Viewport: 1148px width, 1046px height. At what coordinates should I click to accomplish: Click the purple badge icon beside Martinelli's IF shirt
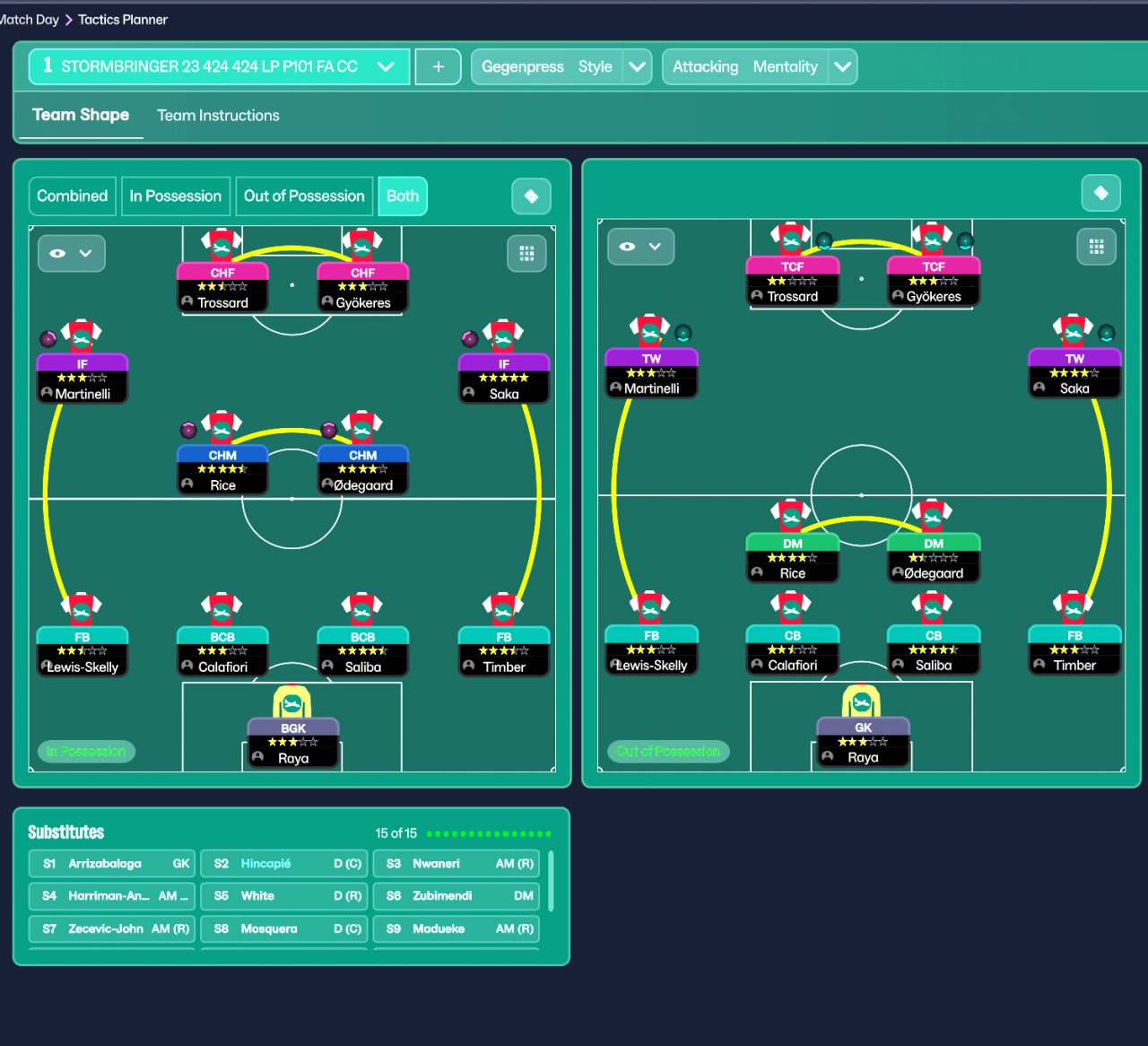[x=48, y=338]
